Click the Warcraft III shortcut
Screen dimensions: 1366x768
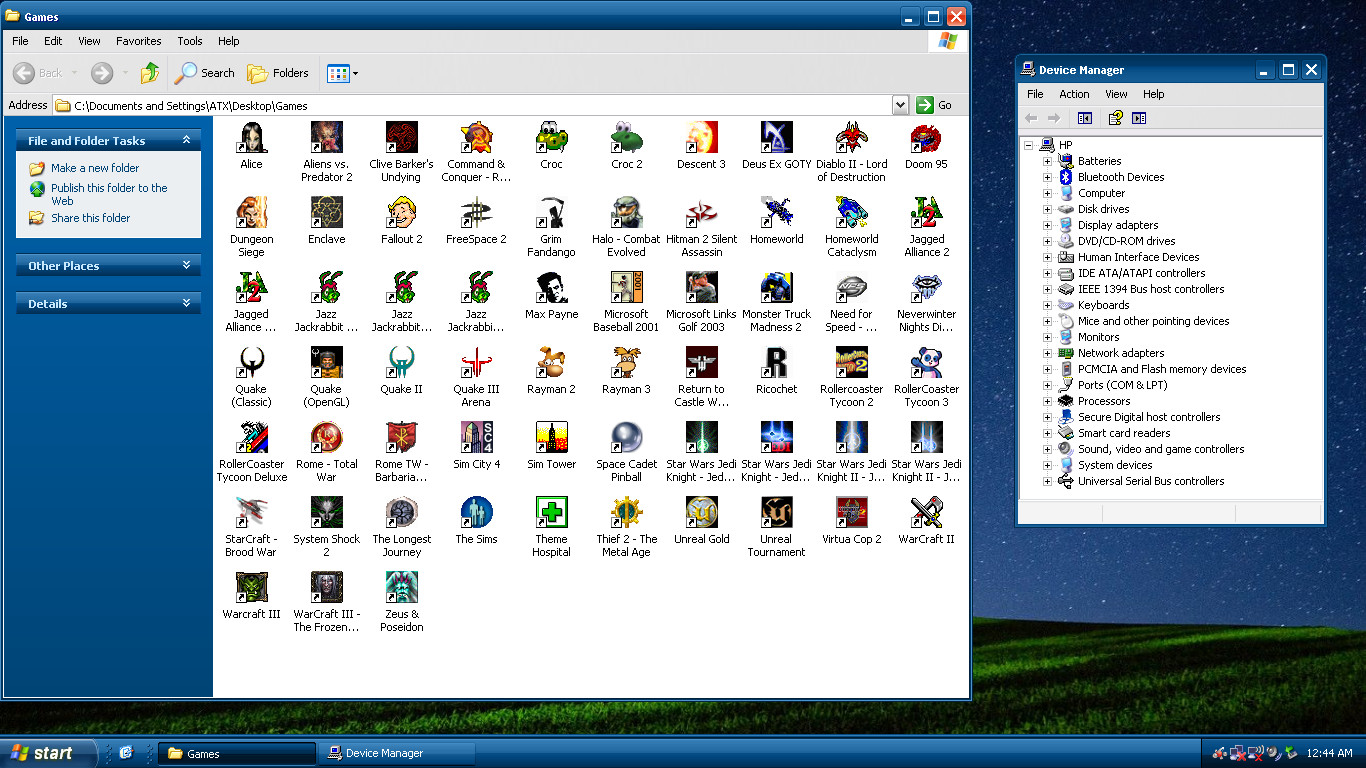251,588
